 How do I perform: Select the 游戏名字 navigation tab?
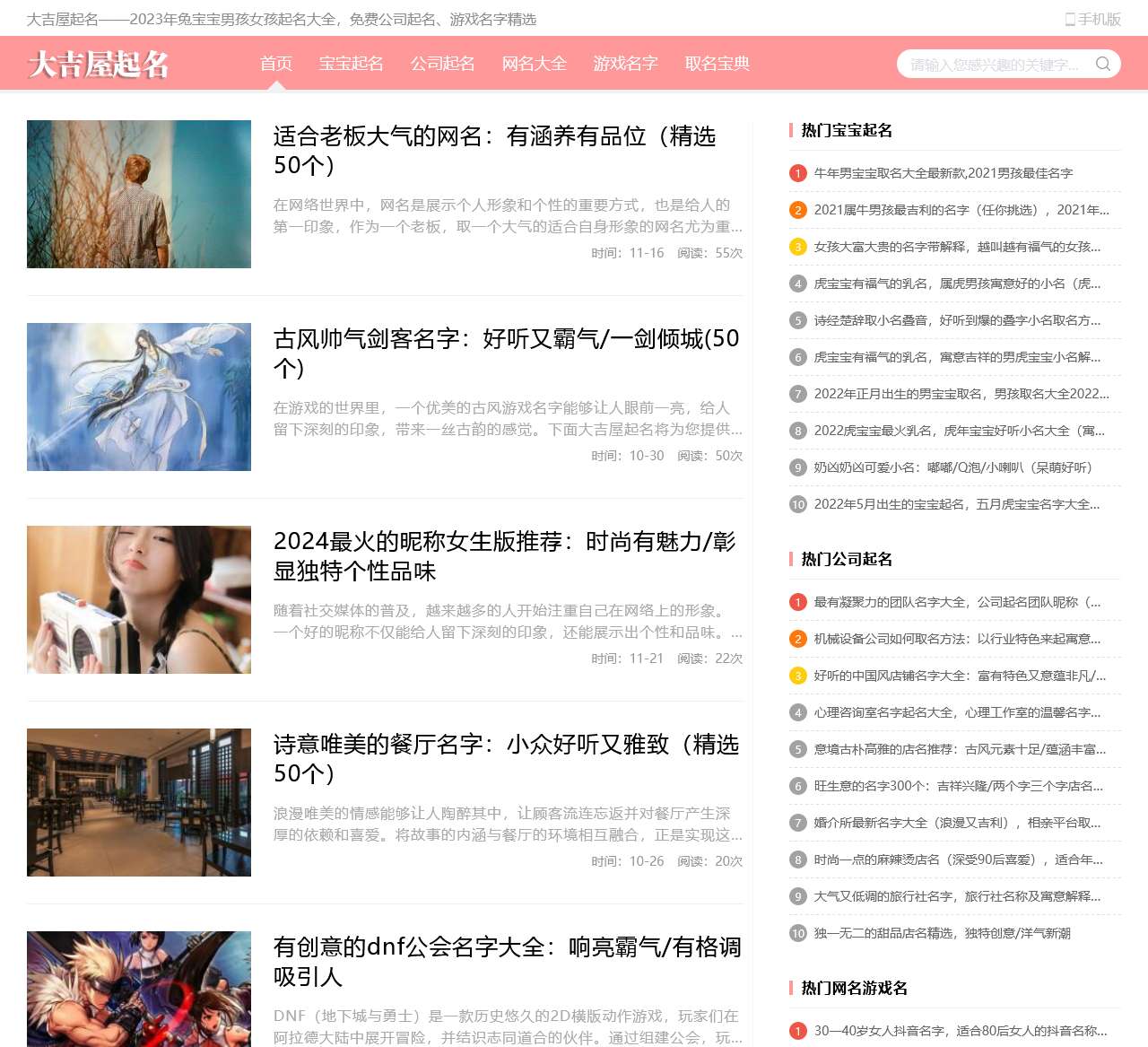click(x=626, y=64)
